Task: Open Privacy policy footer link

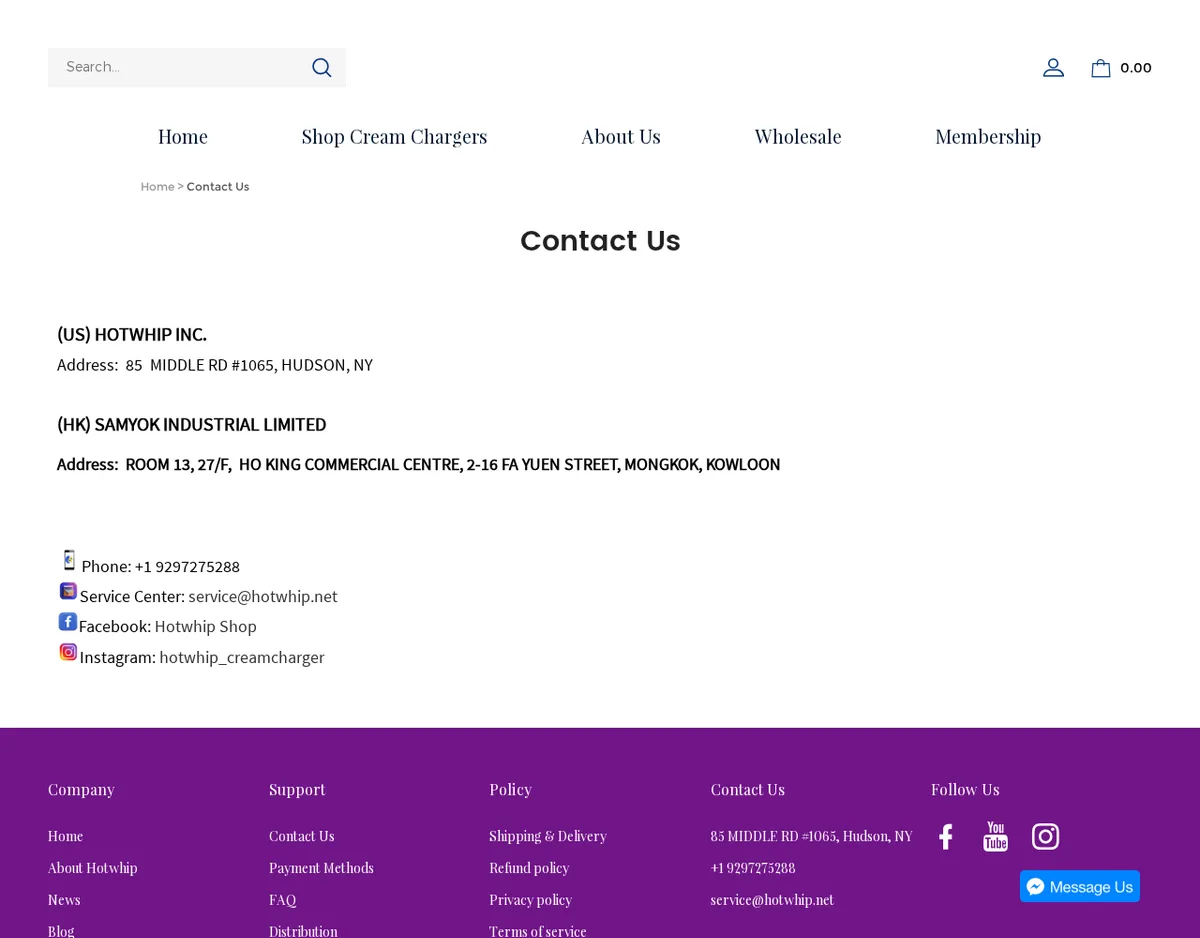Action: click(531, 900)
